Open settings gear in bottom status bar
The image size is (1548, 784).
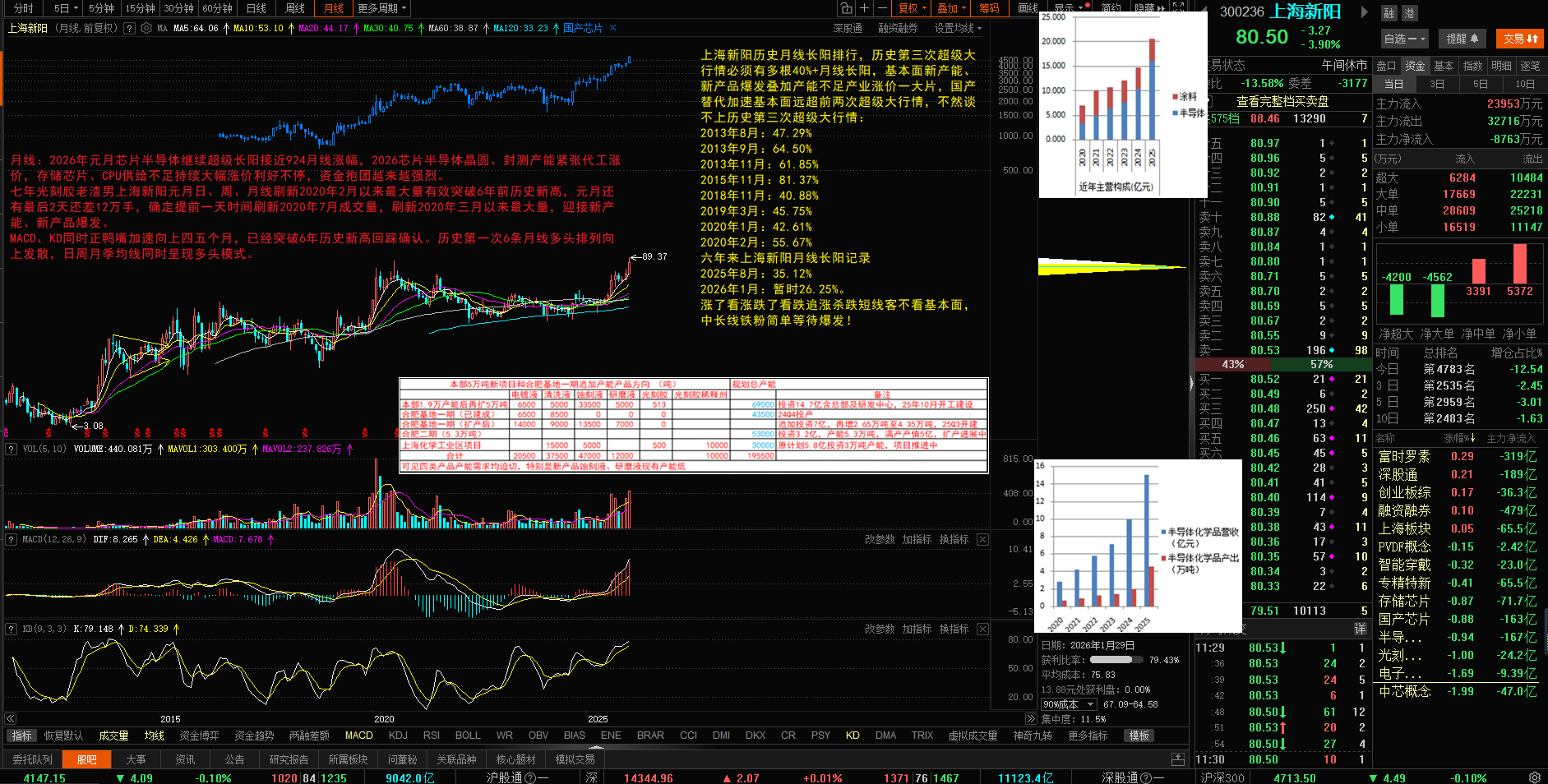[x=1535, y=777]
